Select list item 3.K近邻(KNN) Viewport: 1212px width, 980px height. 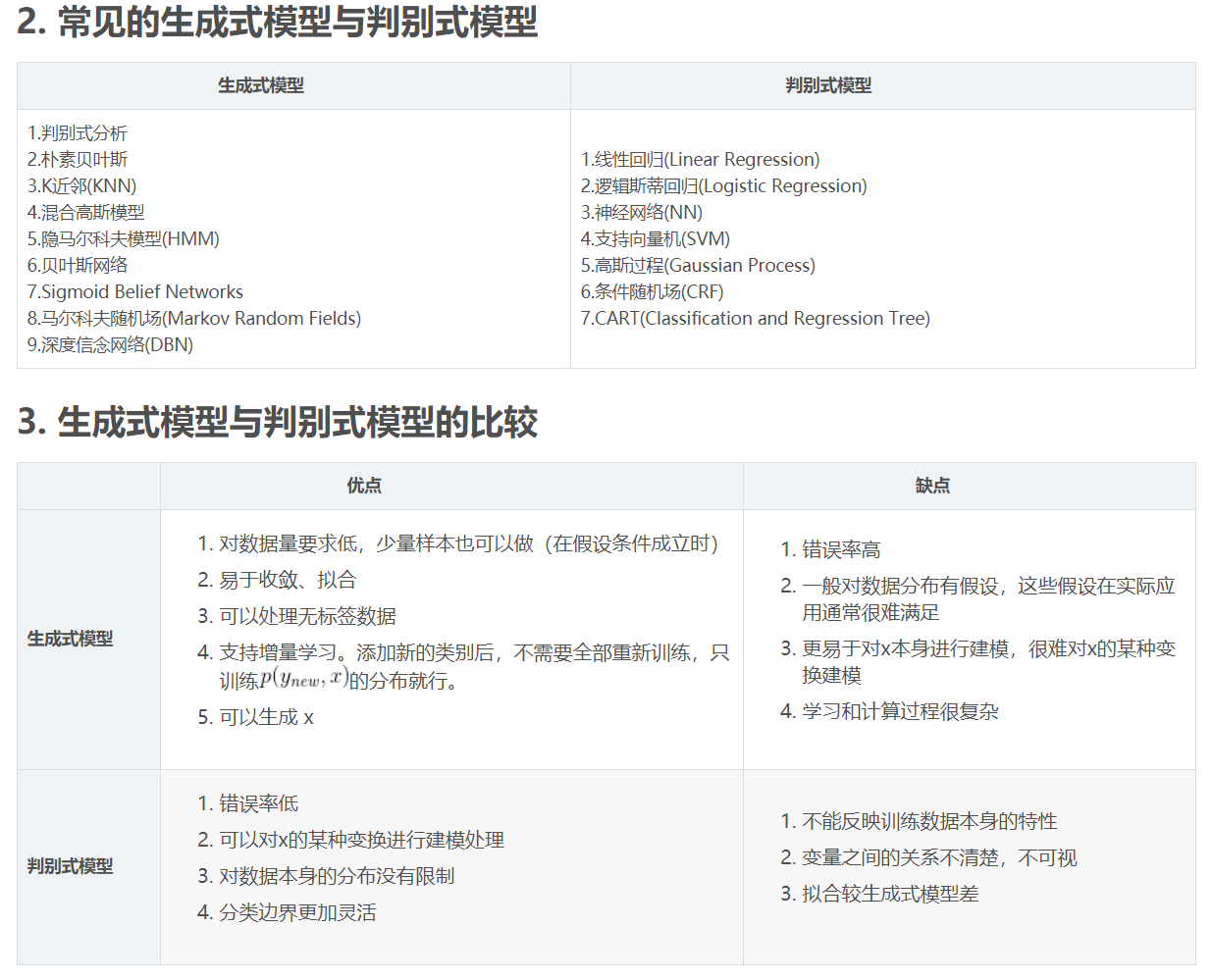(82, 185)
